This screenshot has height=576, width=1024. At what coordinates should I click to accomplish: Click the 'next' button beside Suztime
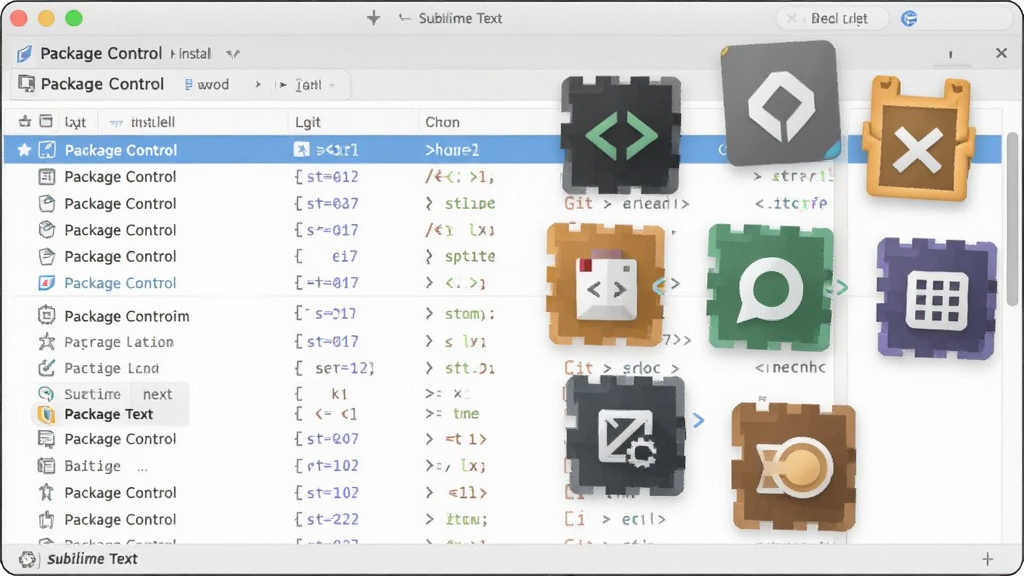pyautogui.click(x=157, y=394)
